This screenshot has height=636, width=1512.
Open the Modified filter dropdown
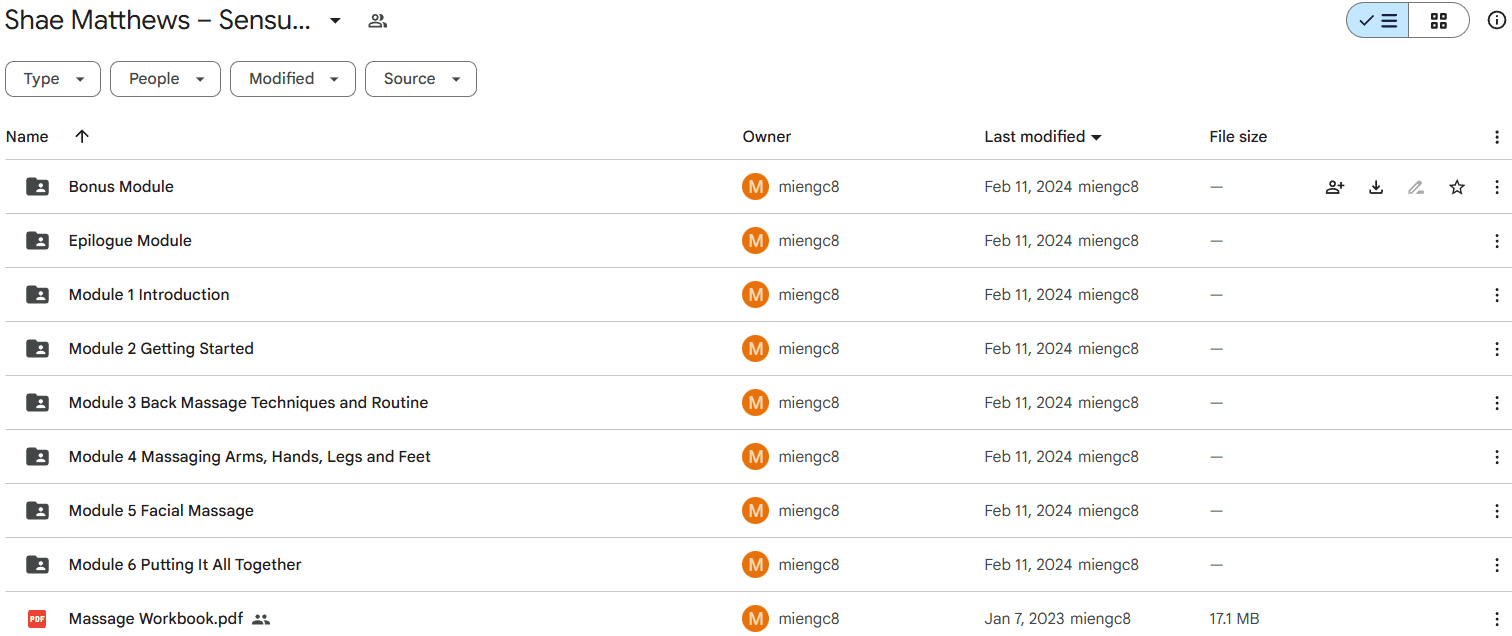293,79
